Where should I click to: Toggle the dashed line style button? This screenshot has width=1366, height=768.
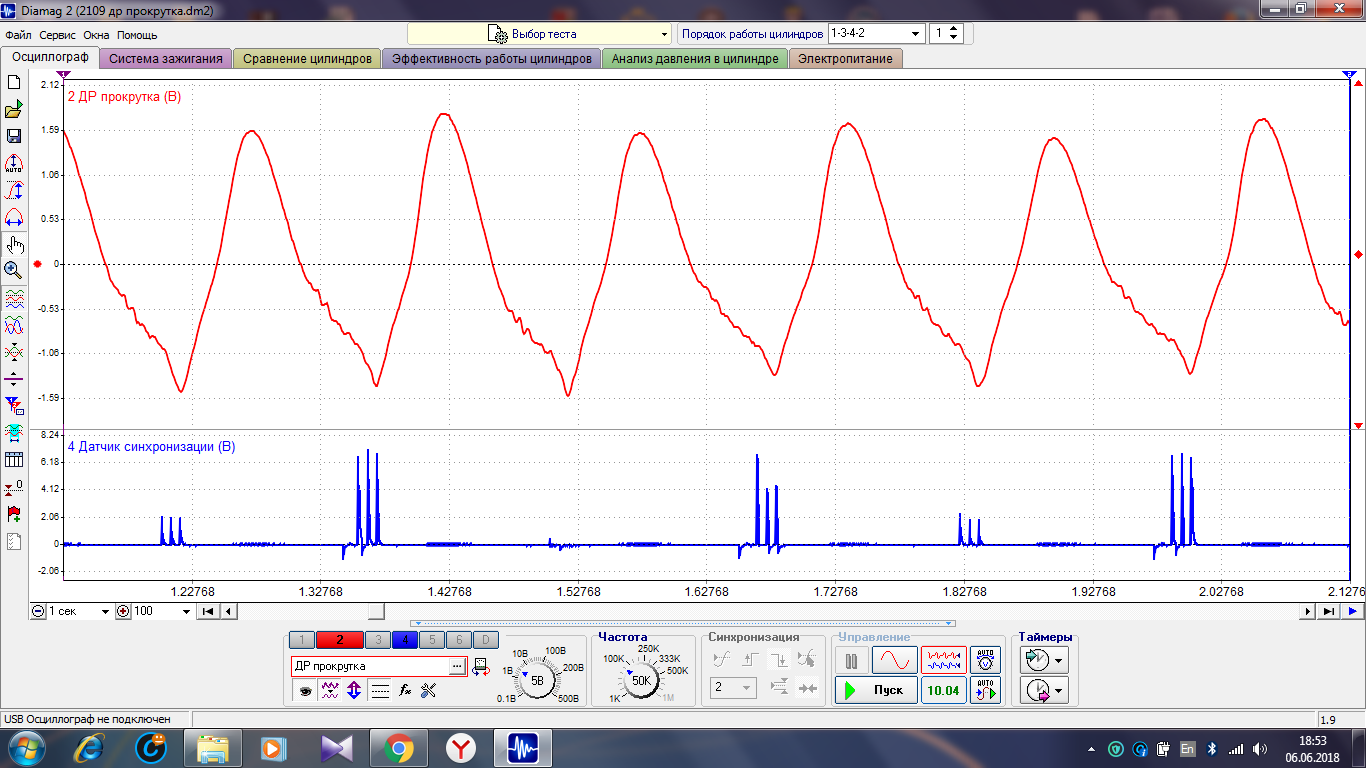pos(380,689)
